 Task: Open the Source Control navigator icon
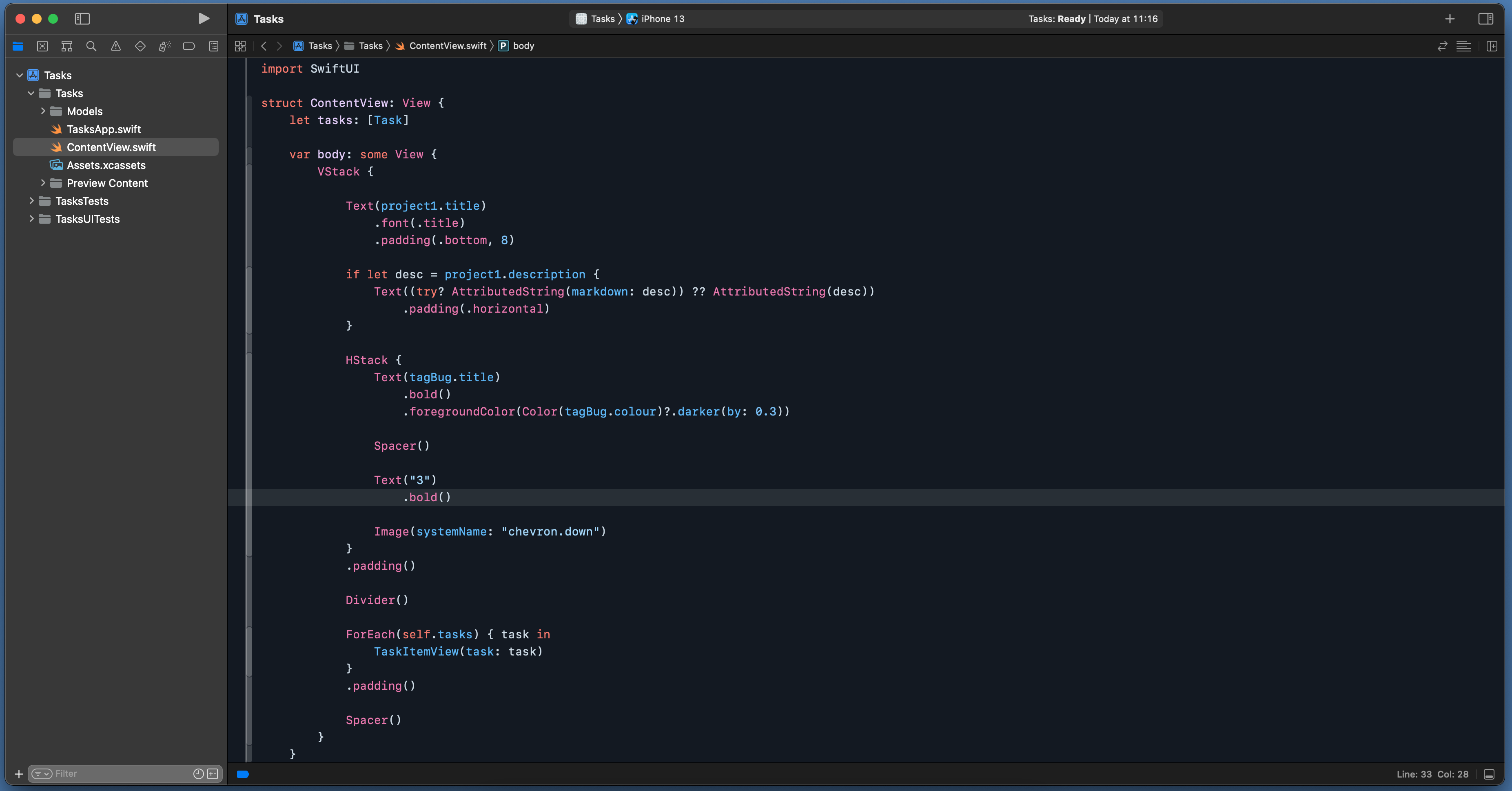[x=42, y=46]
